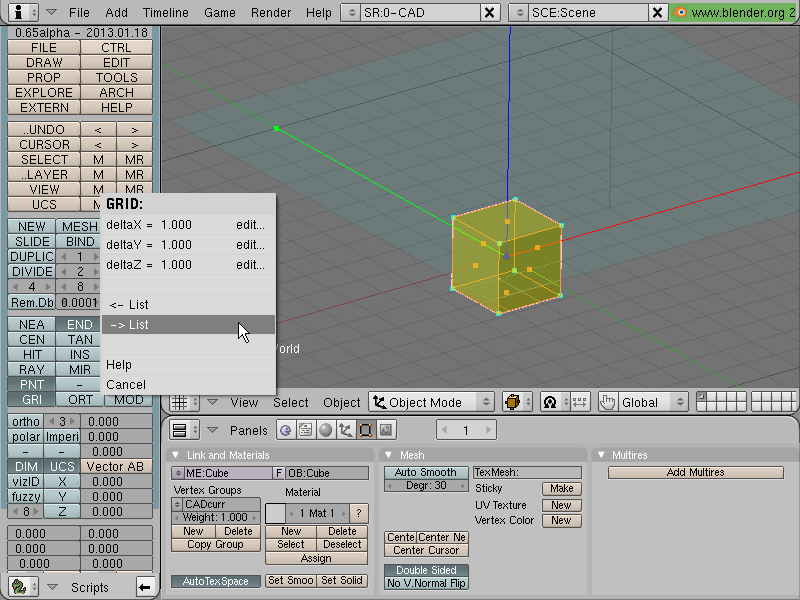Choose '-> List' in GRID menu
The width and height of the screenshot is (800, 600).
point(188,324)
